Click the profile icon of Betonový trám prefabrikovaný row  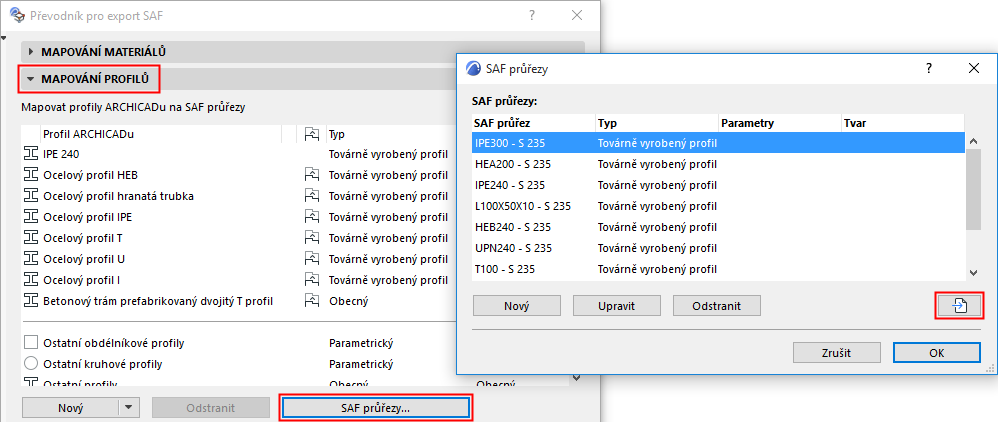coord(31,300)
